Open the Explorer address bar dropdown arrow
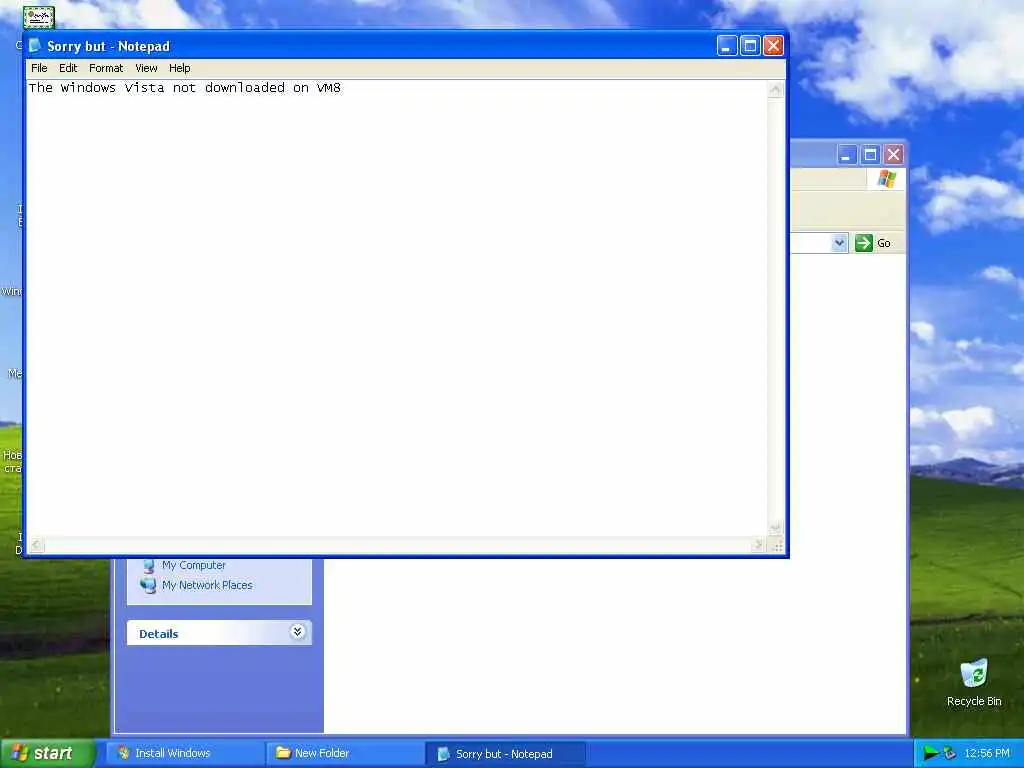Screen dimensions: 1024x768 click(x=840, y=243)
